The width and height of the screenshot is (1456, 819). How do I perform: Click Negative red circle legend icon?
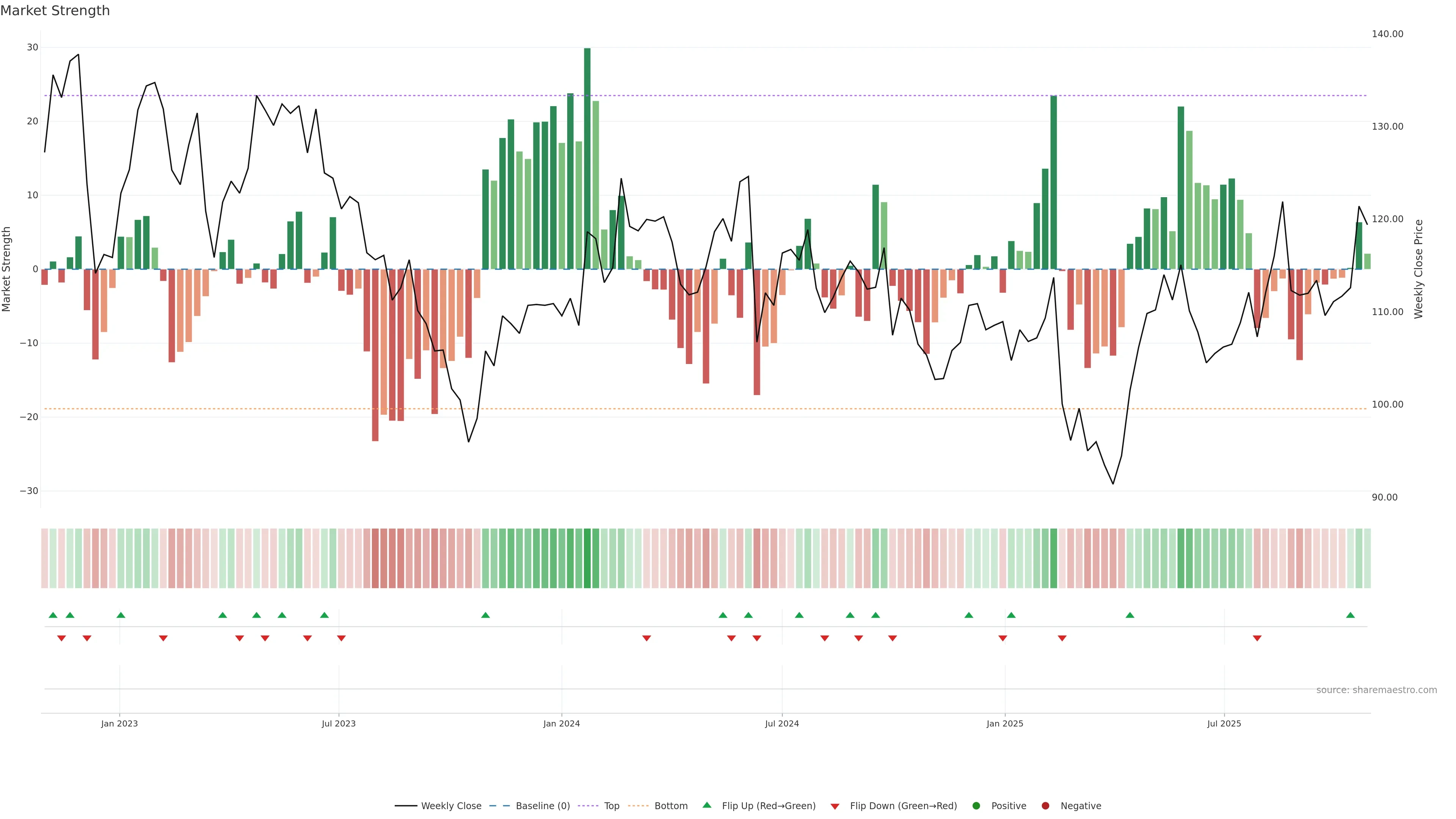(x=1045, y=805)
